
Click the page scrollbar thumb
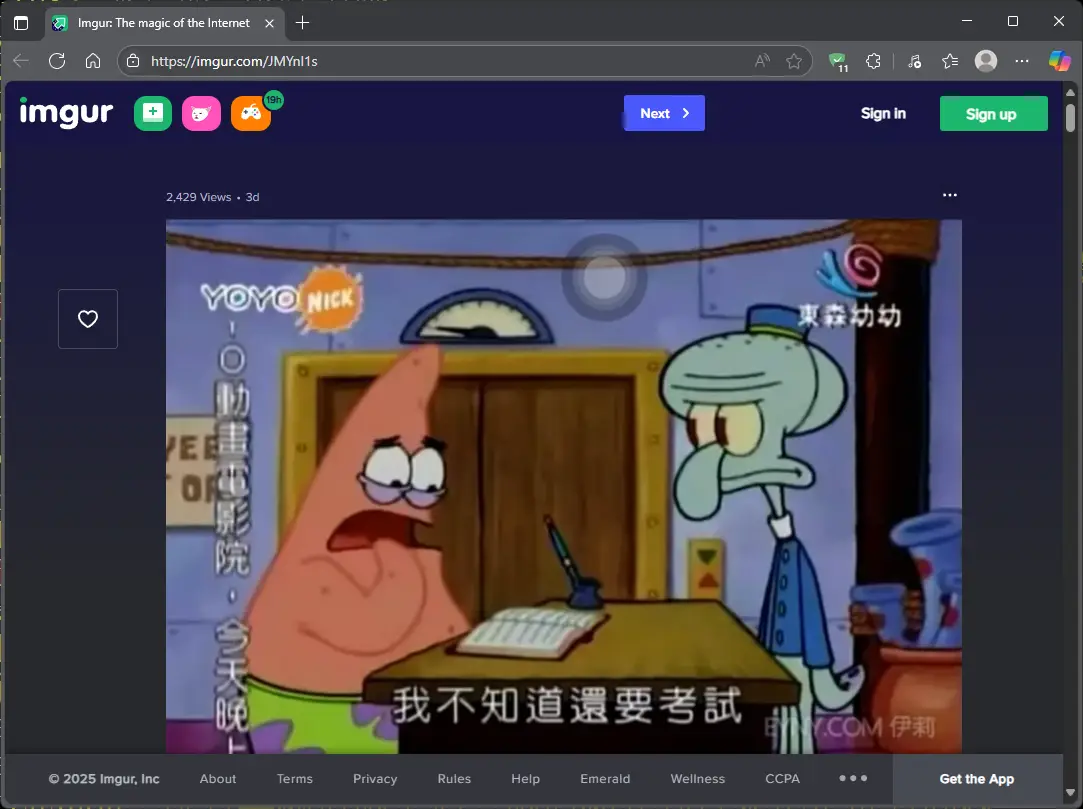[x=1070, y=117]
